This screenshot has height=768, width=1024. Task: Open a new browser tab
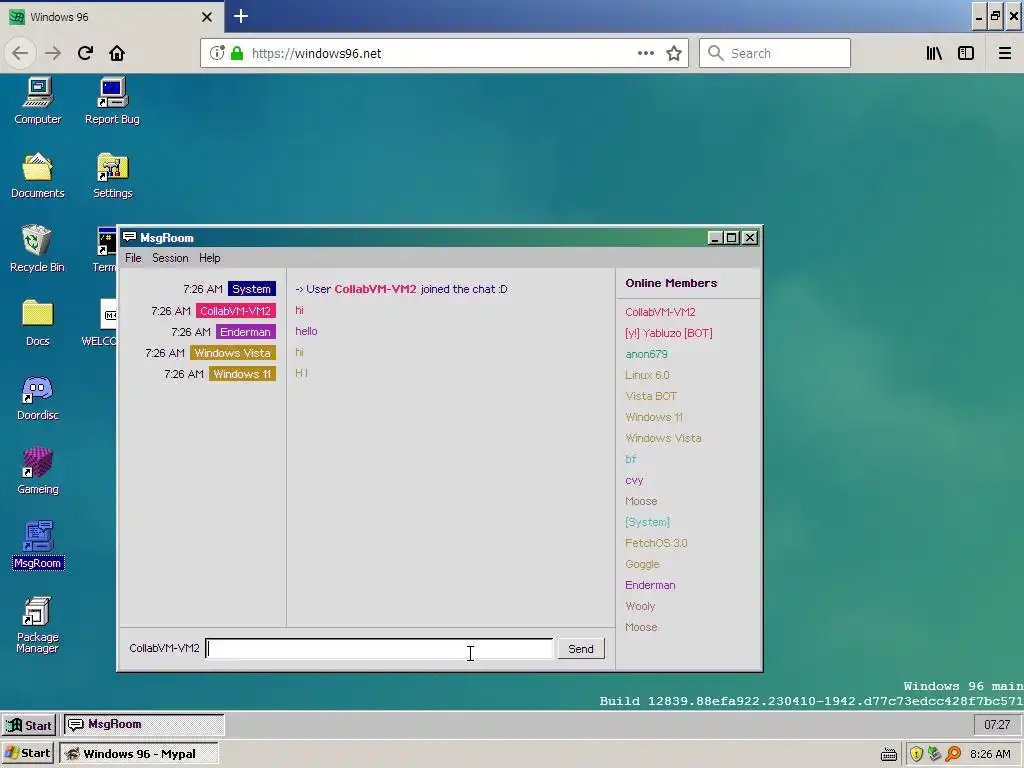[x=241, y=16]
